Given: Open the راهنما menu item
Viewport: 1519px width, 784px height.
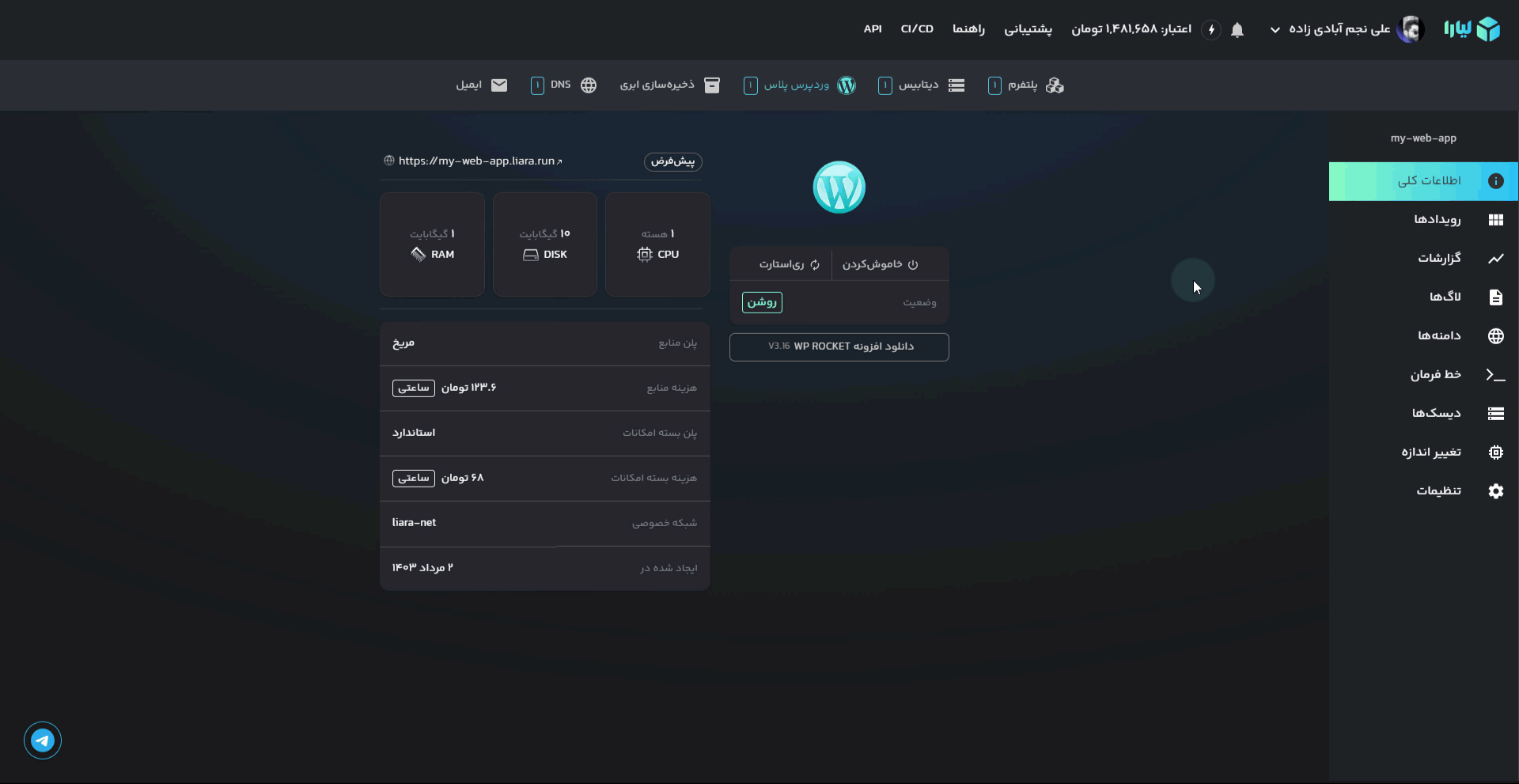Looking at the screenshot, I should tap(968, 29).
